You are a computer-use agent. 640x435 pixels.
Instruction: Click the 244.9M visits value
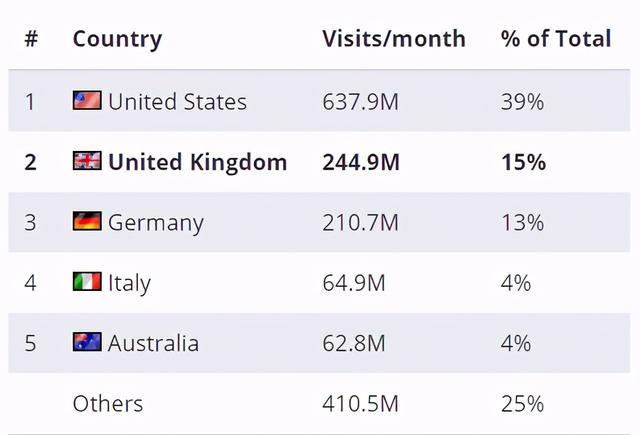coord(361,162)
